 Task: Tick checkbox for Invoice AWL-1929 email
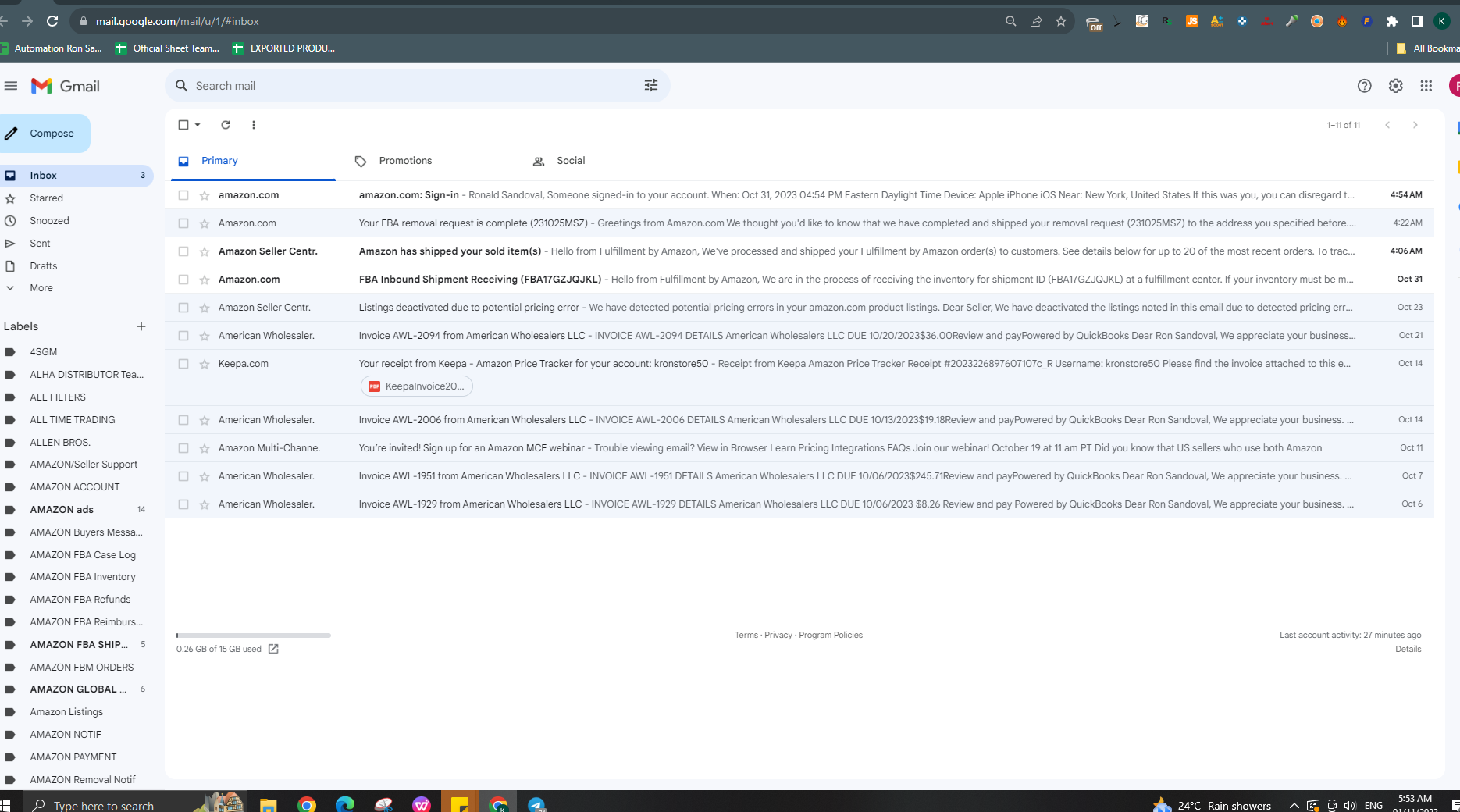[x=183, y=504]
